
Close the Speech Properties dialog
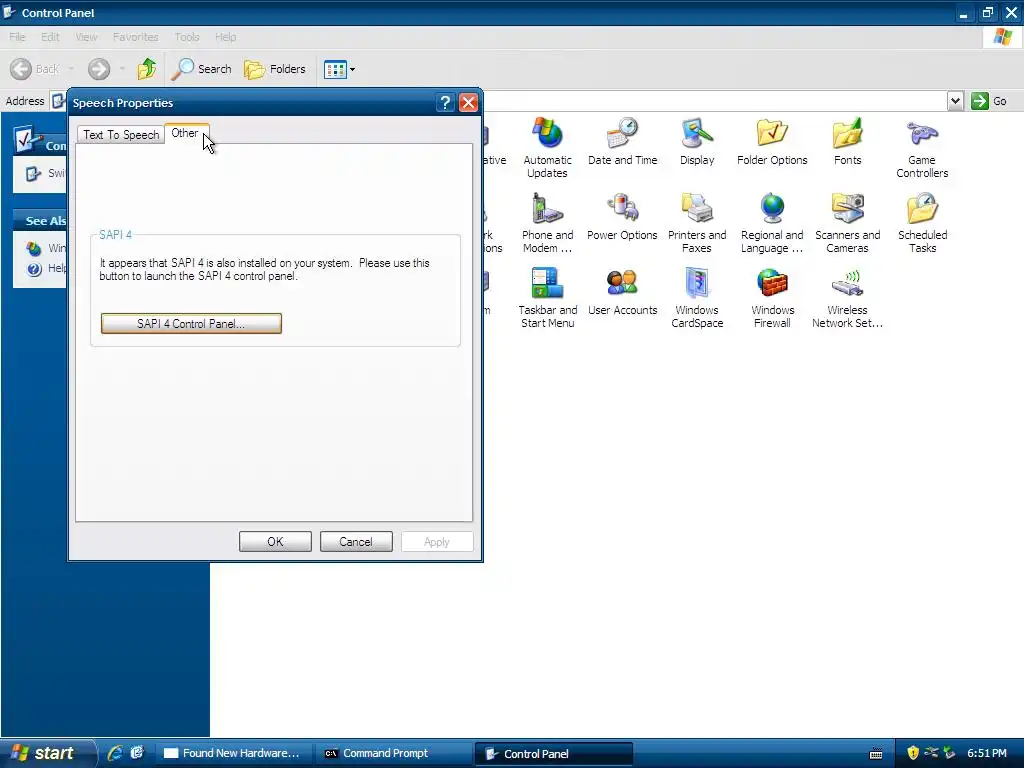tap(468, 103)
